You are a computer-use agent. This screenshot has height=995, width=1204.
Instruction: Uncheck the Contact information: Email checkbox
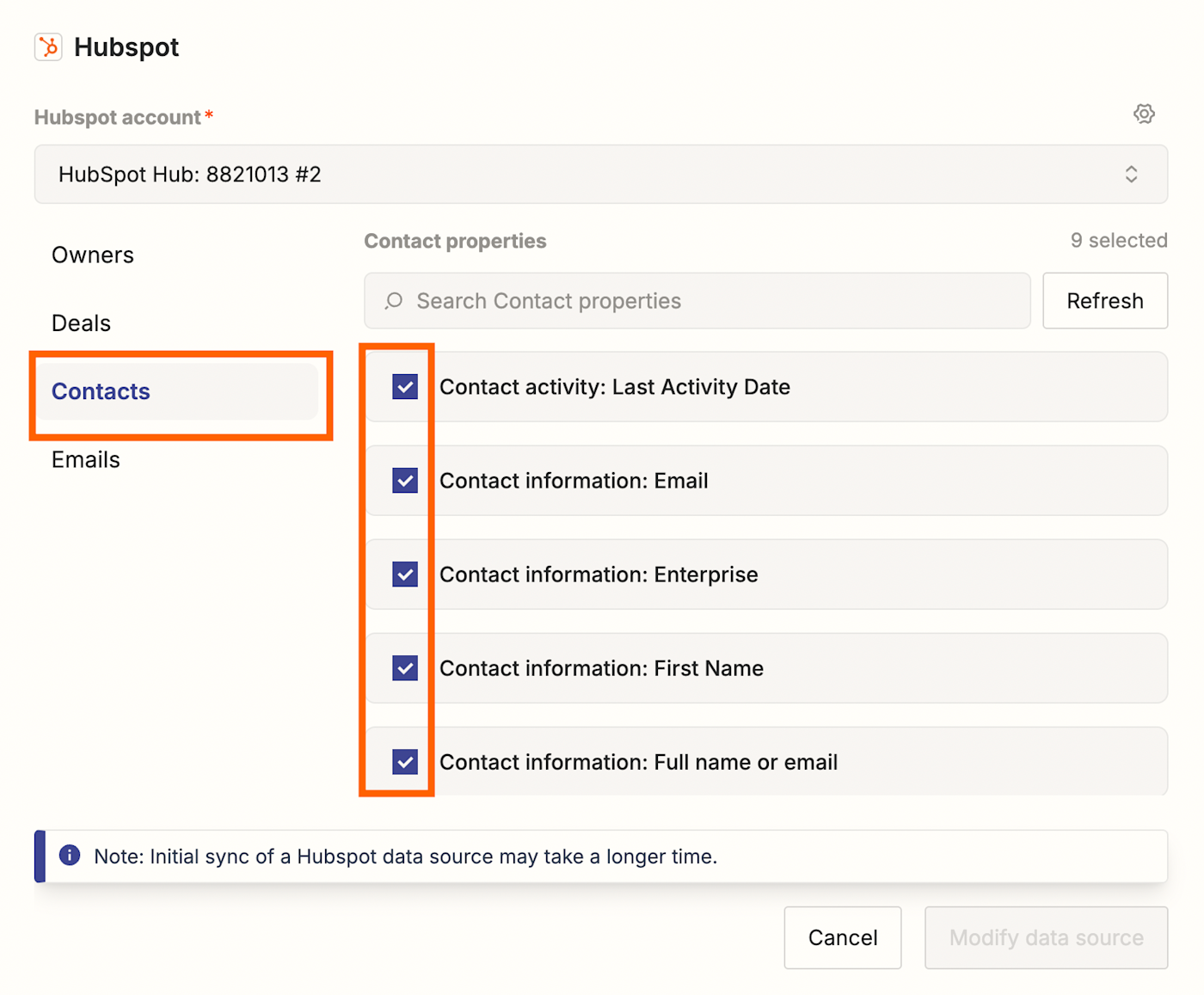(x=405, y=481)
